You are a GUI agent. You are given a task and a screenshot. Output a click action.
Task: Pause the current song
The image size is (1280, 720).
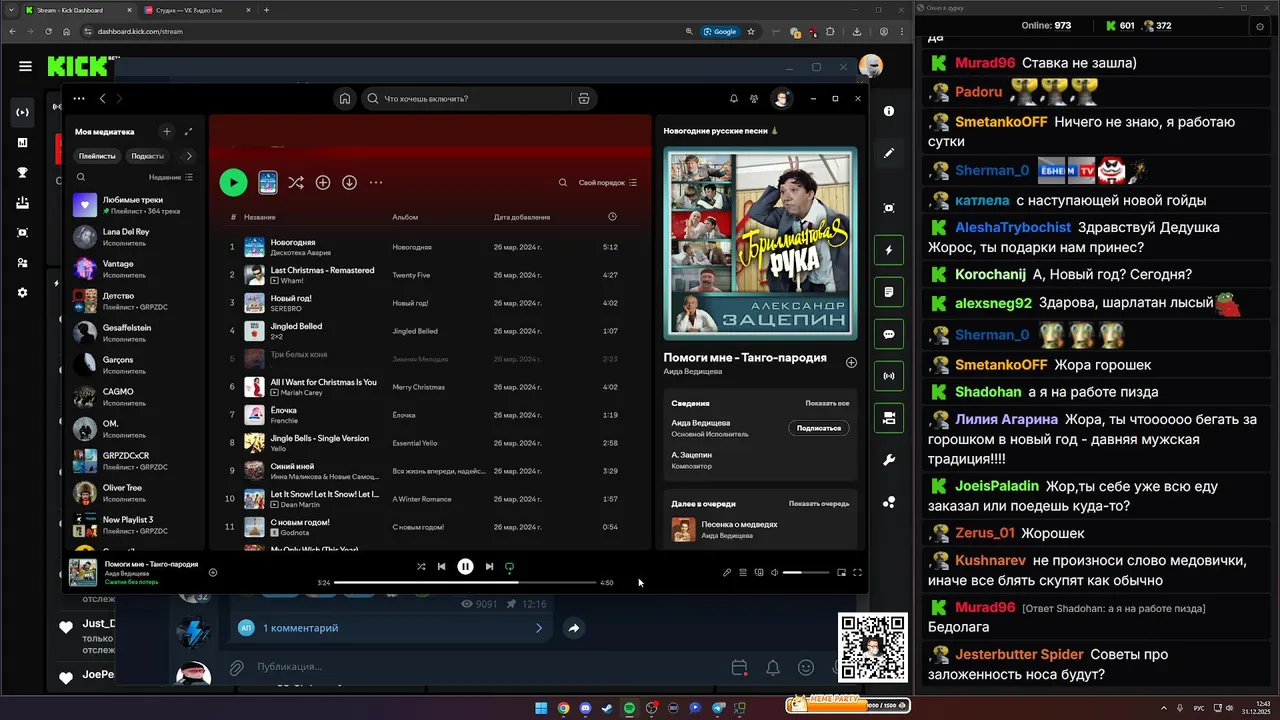point(465,566)
